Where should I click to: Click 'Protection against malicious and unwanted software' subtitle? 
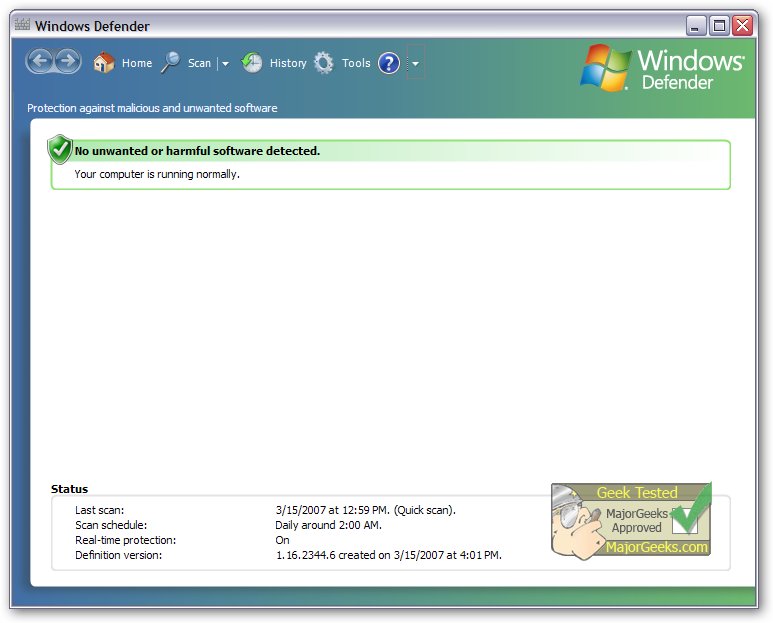click(x=152, y=108)
